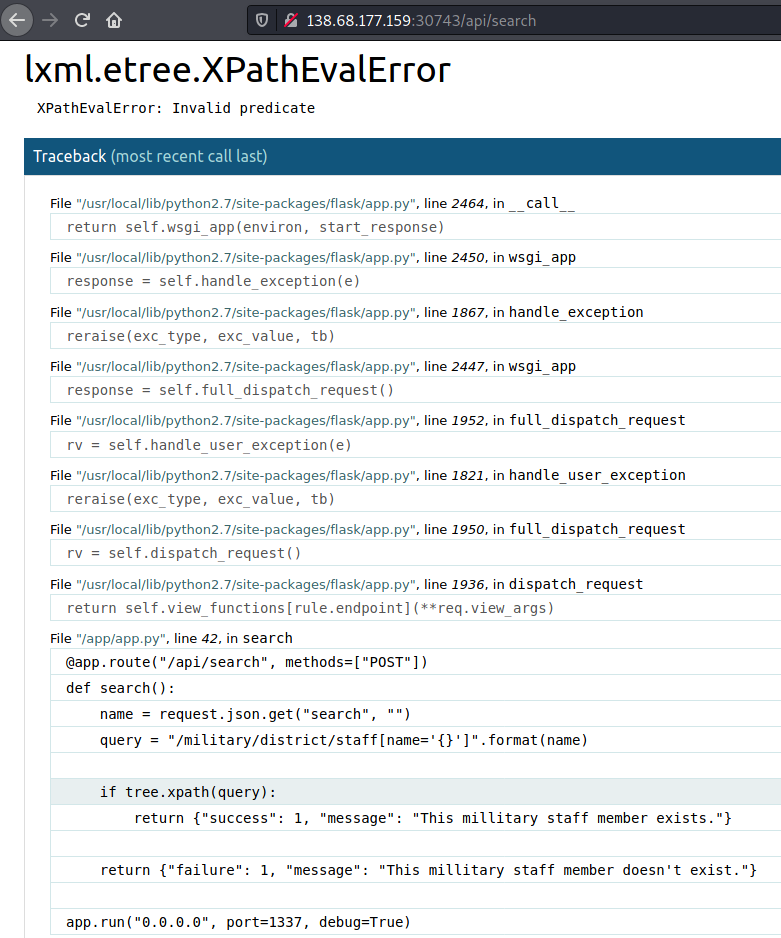The height and width of the screenshot is (938, 781).
Task: Click the Traceback header bar
Action: tap(402, 156)
